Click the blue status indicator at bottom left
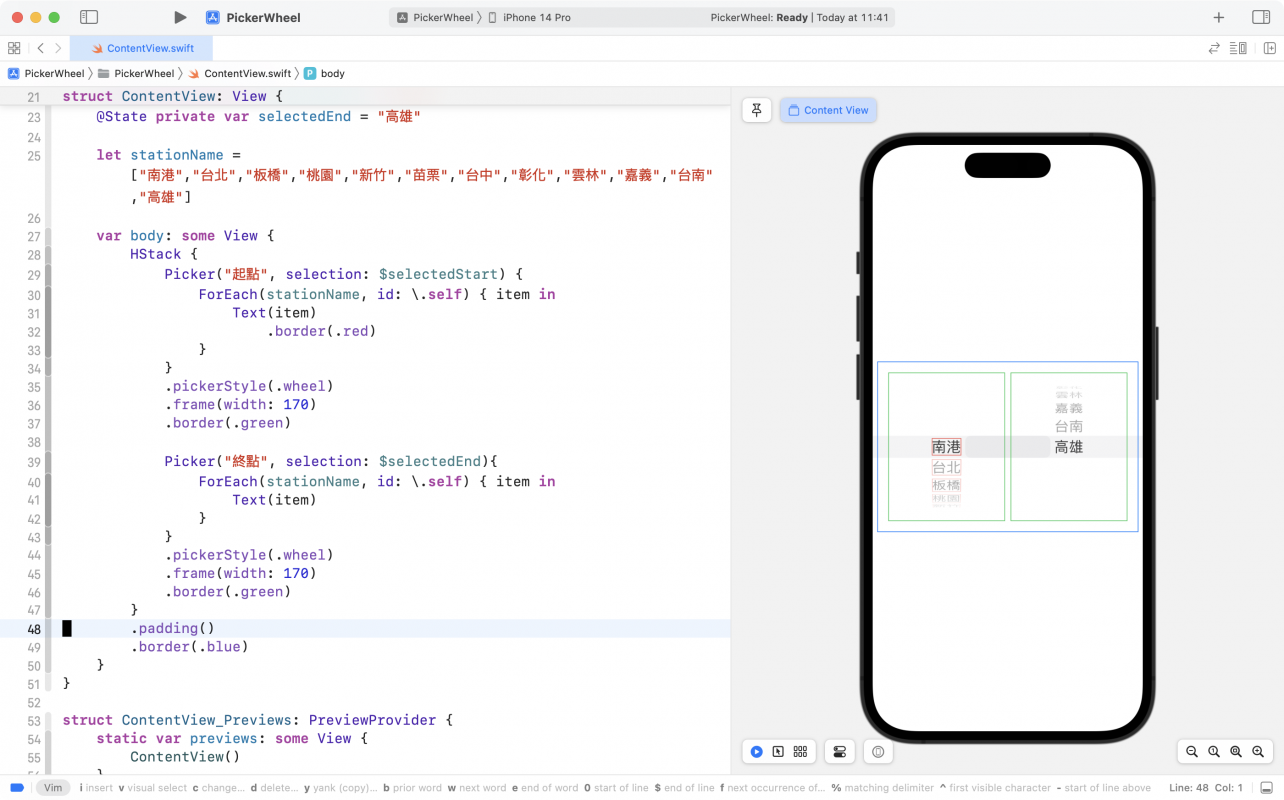Screen dimensions: 1284x800 coord(17,788)
